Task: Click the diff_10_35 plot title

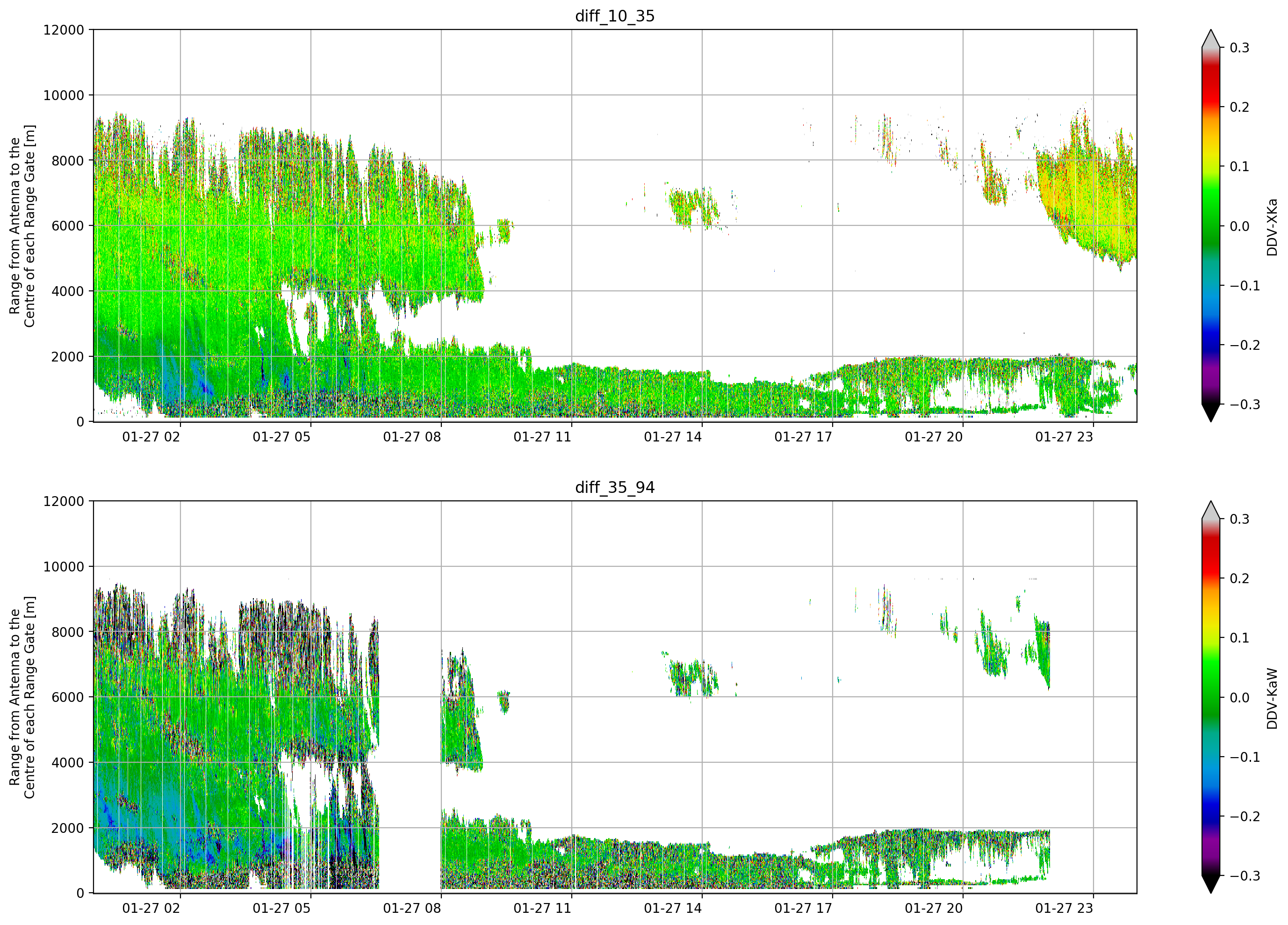Action: click(615, 16)
